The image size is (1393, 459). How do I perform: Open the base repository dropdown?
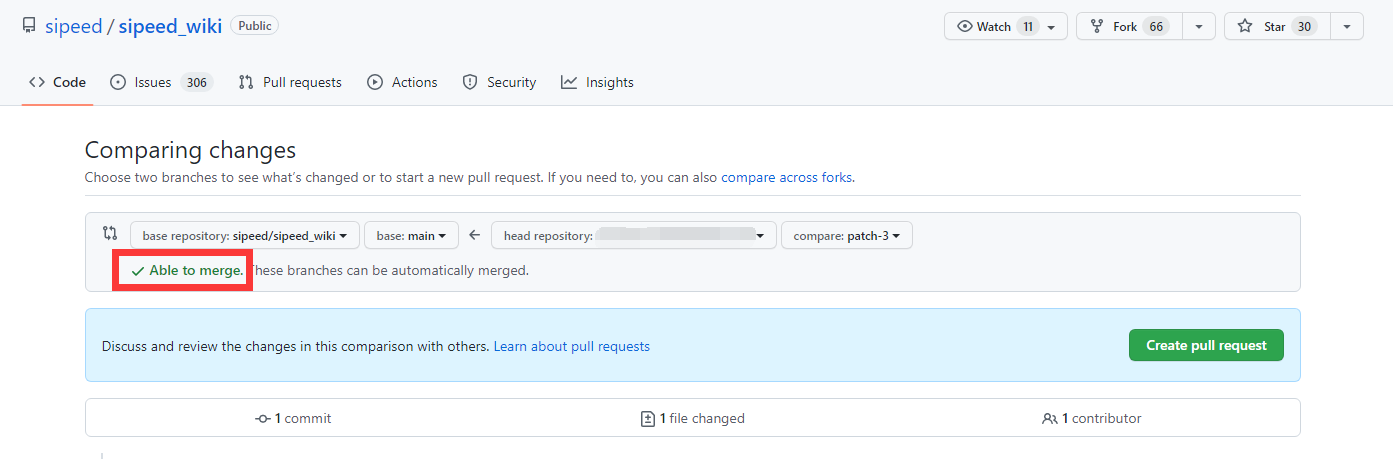pos(244,236)
